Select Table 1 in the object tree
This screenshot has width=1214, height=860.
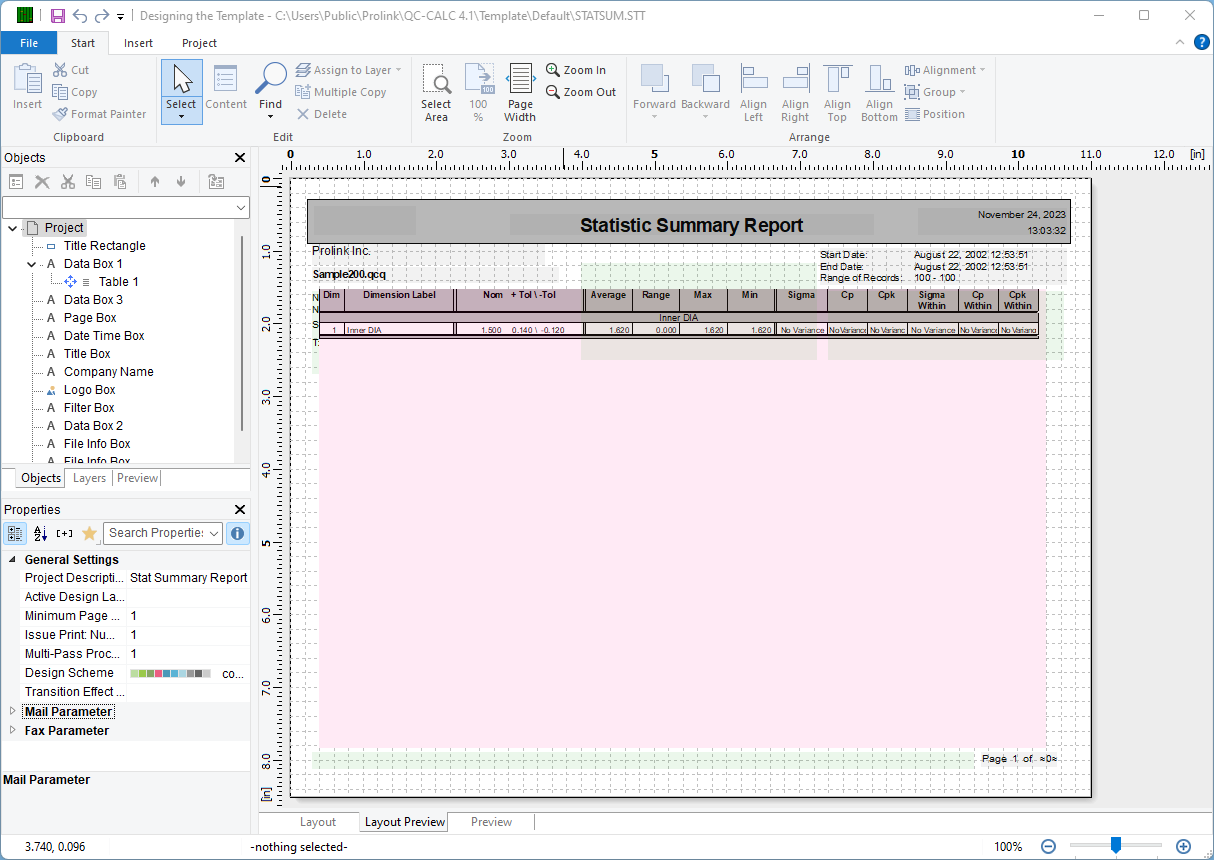click(118, 282)
